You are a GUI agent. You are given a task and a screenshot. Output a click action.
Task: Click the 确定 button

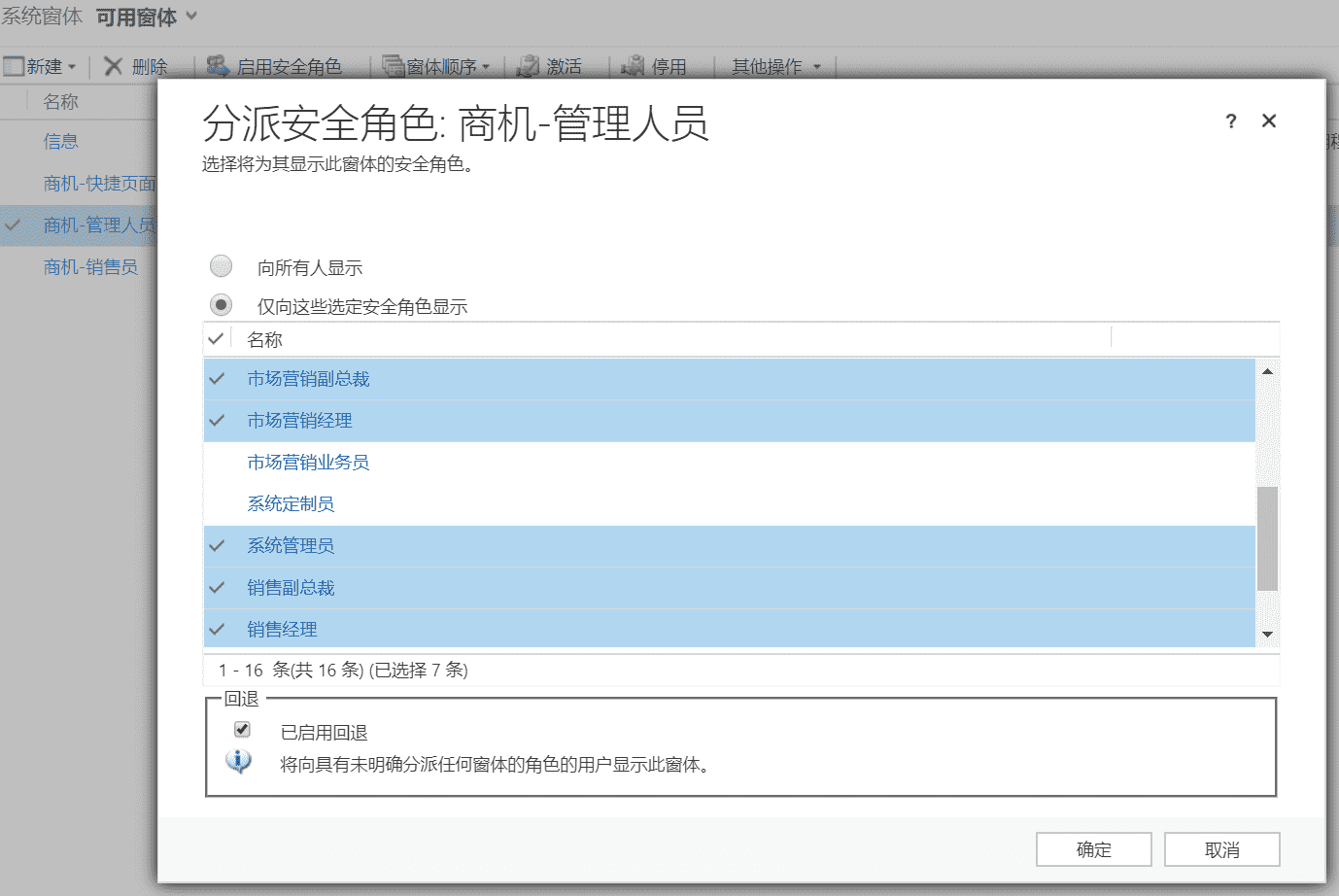click(1094, 849)
